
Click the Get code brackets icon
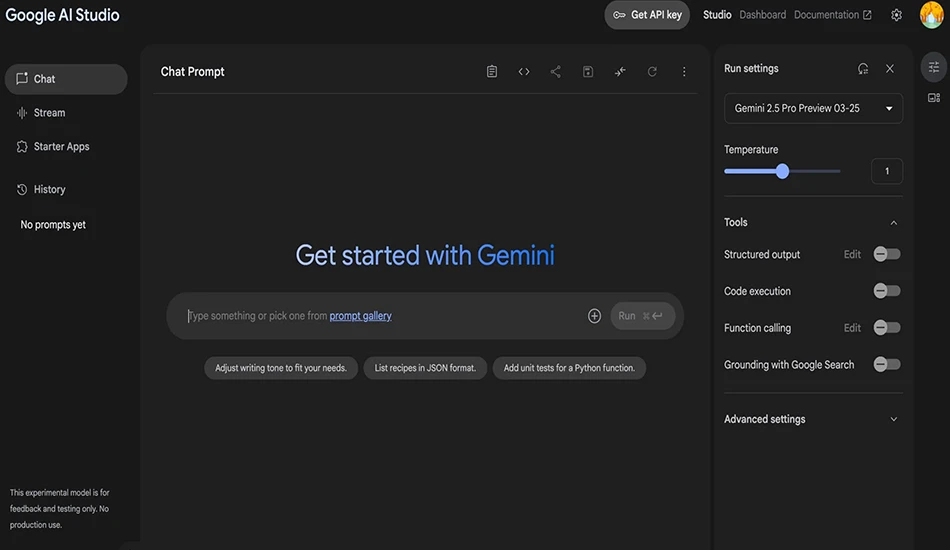point(524,71)
